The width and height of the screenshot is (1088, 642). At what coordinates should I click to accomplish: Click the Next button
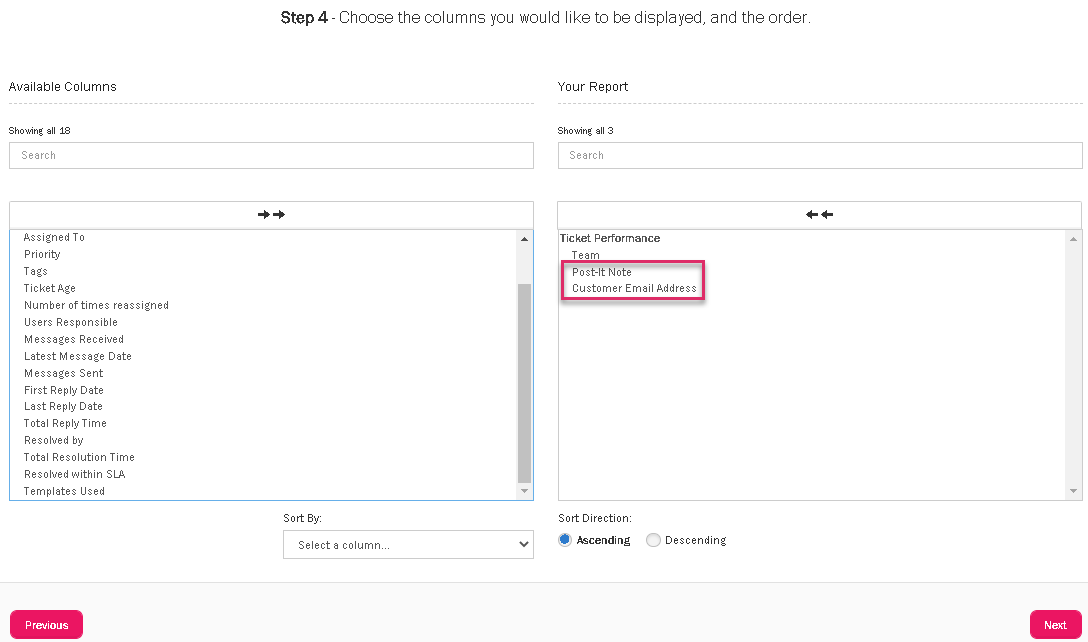pyautogui.click(x=1055, y=625)
